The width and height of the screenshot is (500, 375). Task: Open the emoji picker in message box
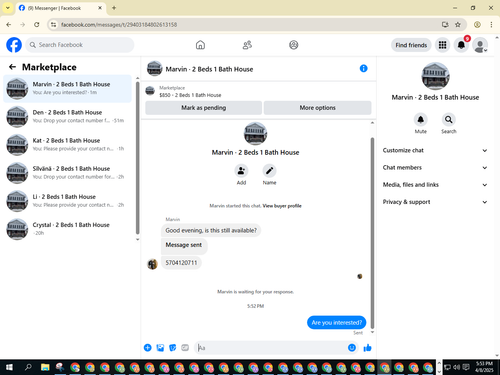(x=352, y=348)
